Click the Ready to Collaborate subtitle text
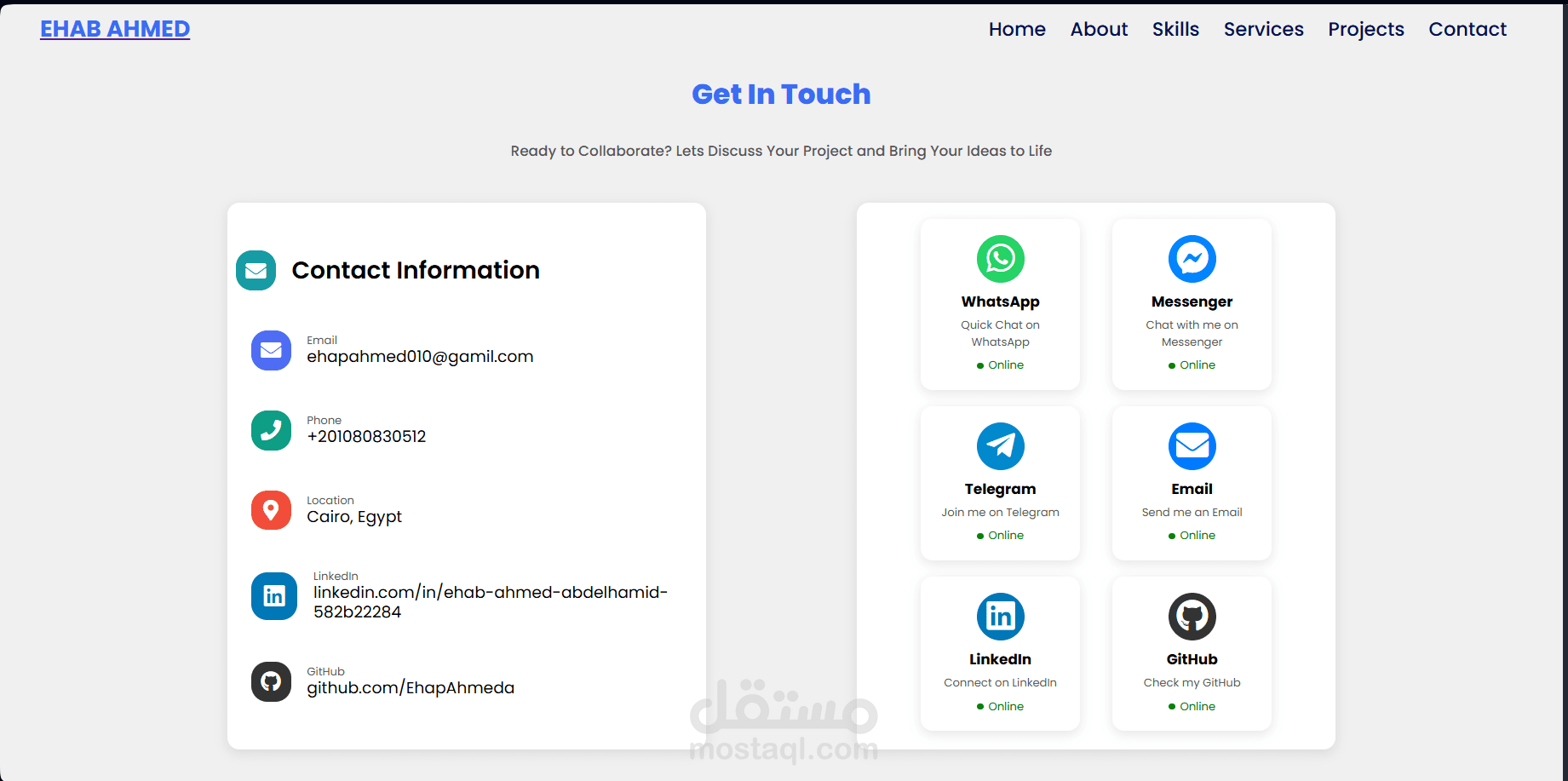This screenshot has height=781, width=1568. pos(781,151)
